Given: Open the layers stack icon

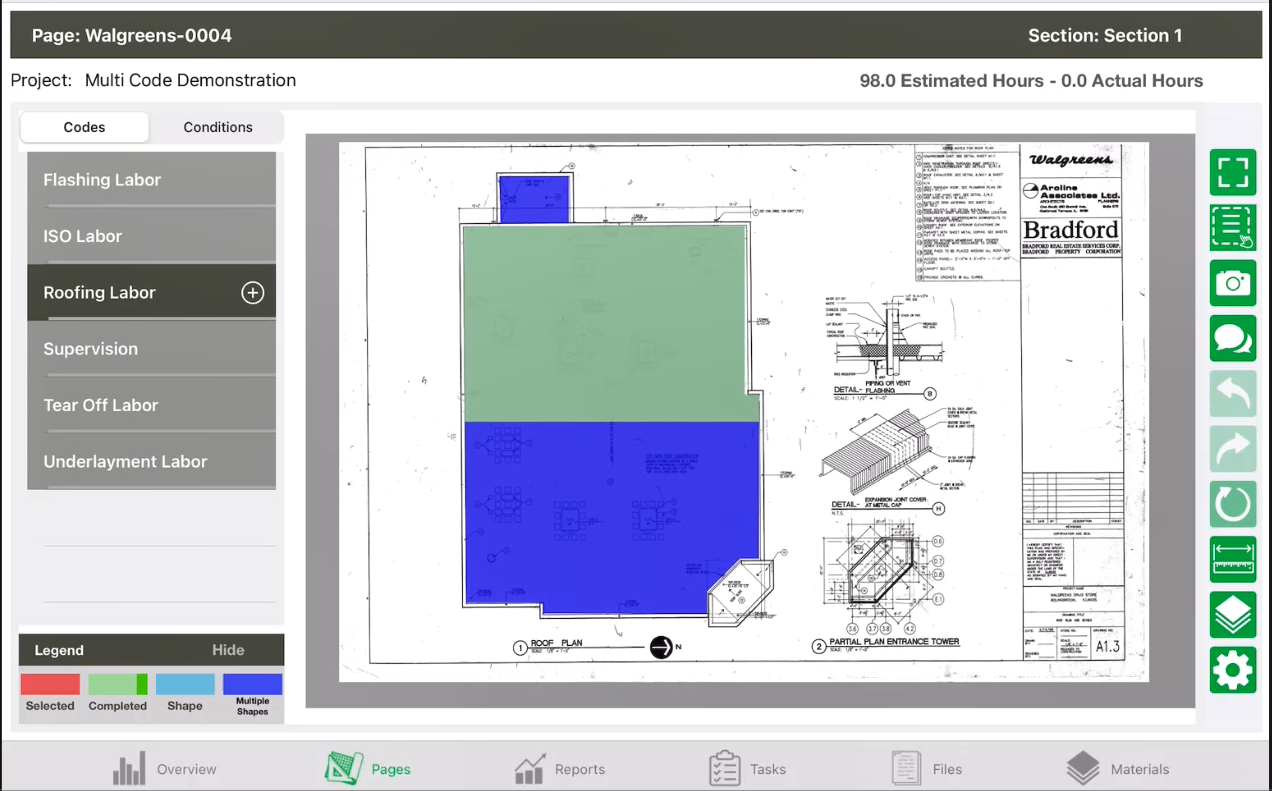Looking at the screenshot, I should [x=1233, y=615].
